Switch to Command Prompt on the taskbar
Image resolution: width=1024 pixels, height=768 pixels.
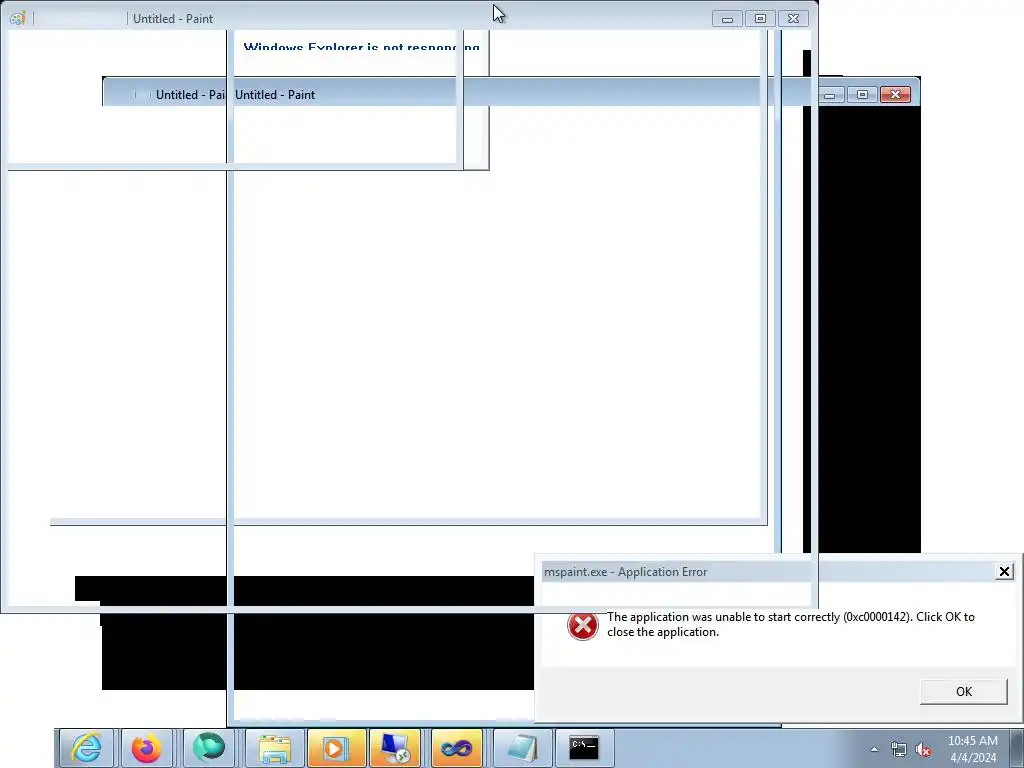(x=584, y=748)
